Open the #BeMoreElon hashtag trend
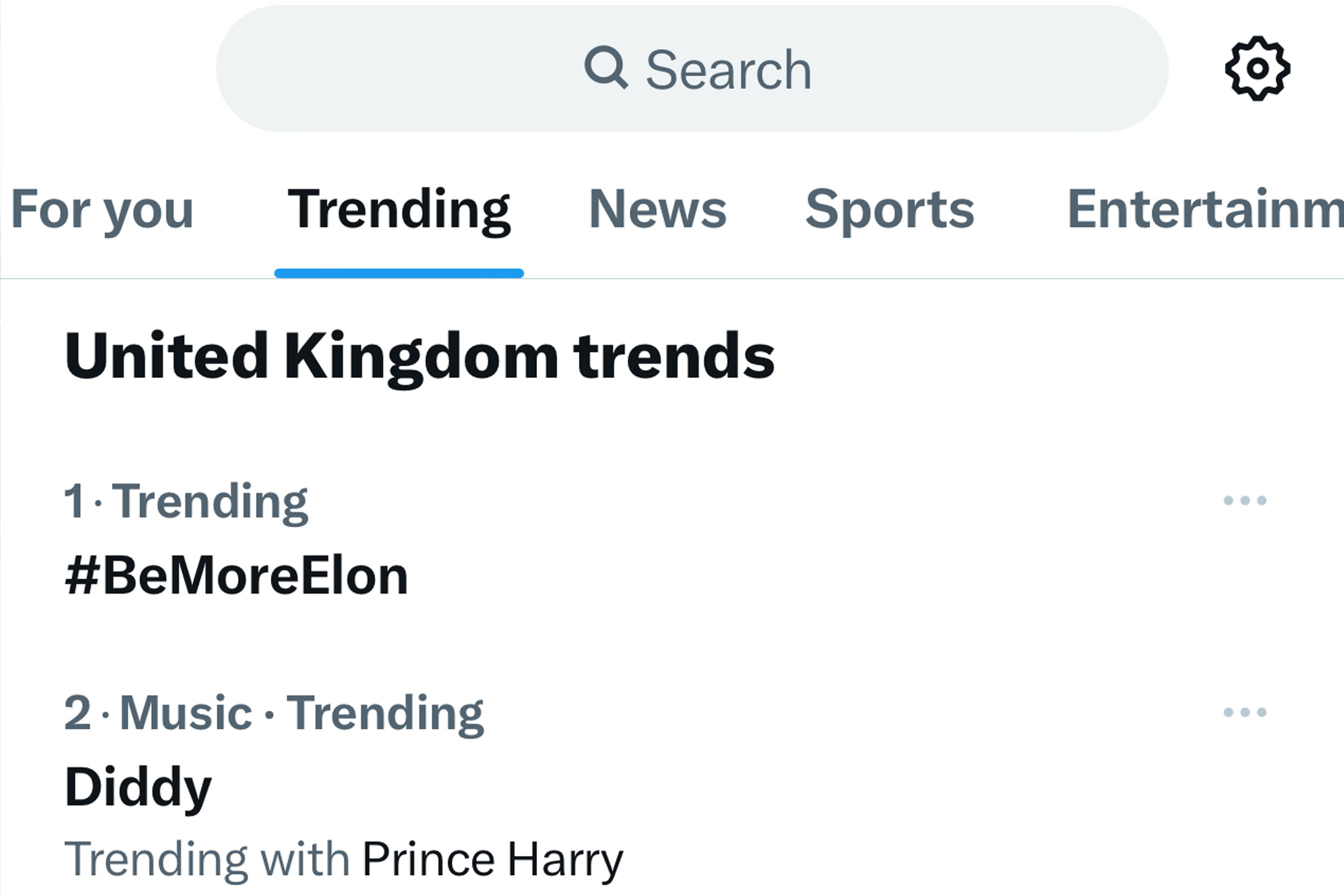Screen dimensions: 1344x896 (236, 576)
